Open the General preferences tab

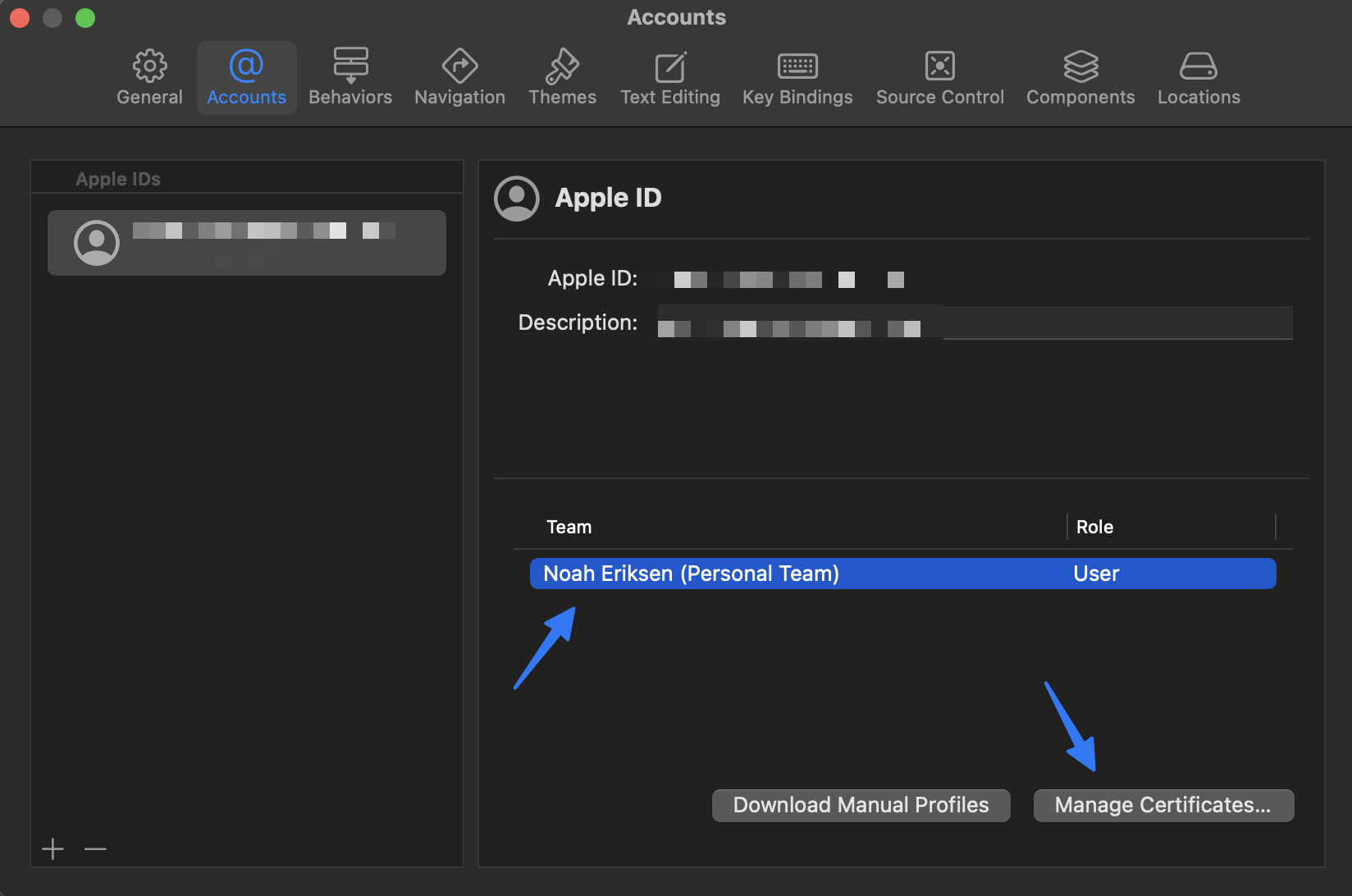[149, 78]
